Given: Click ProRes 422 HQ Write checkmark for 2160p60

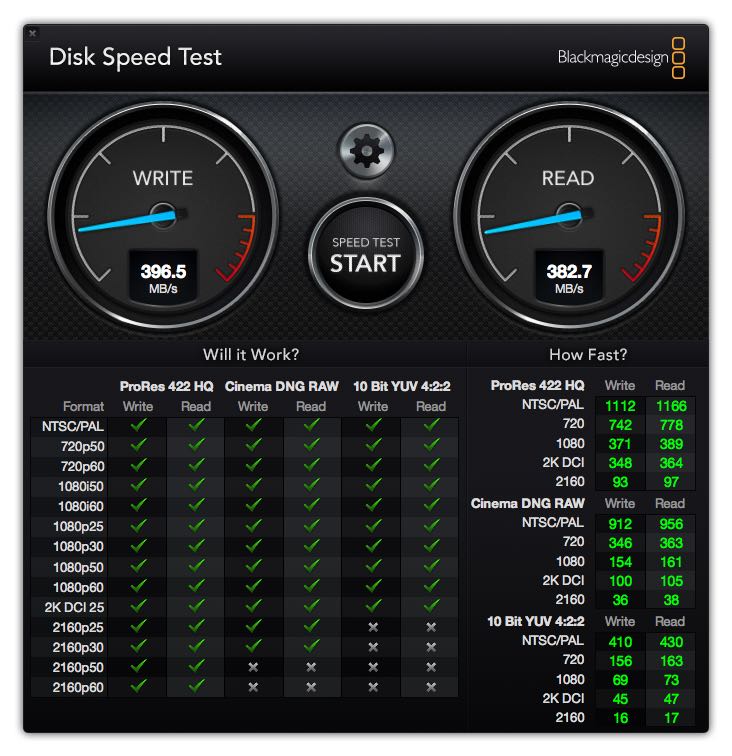Looking at the screenshot, I should click(x=138, y=686).
